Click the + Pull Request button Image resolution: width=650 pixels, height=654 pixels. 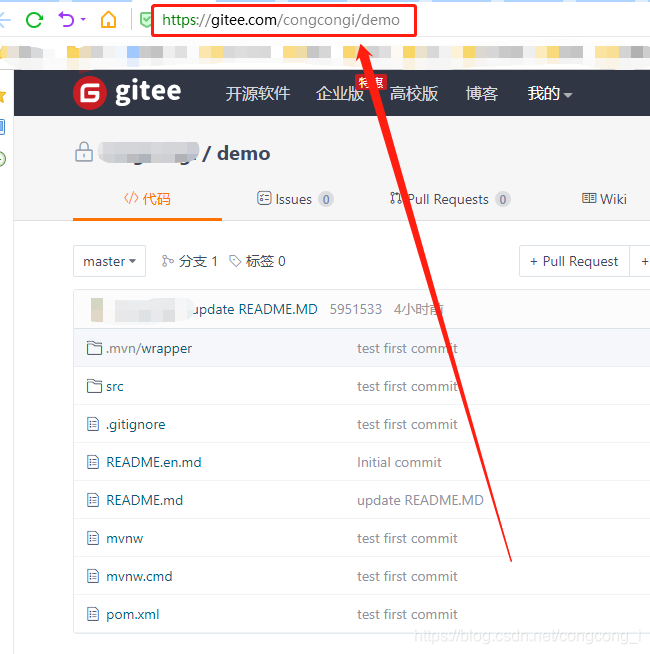[x=574, y=261]
